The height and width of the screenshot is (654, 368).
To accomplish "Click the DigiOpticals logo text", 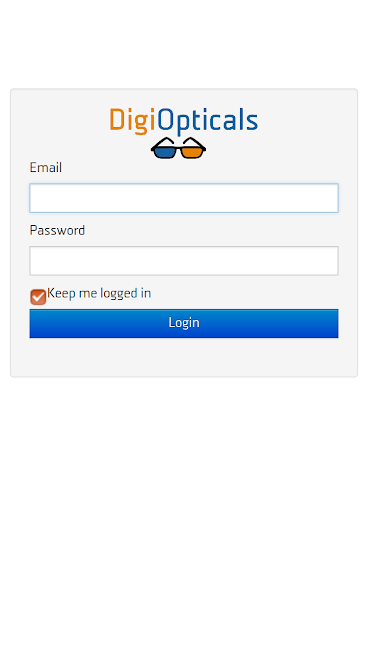I will (x=184, y=121).
